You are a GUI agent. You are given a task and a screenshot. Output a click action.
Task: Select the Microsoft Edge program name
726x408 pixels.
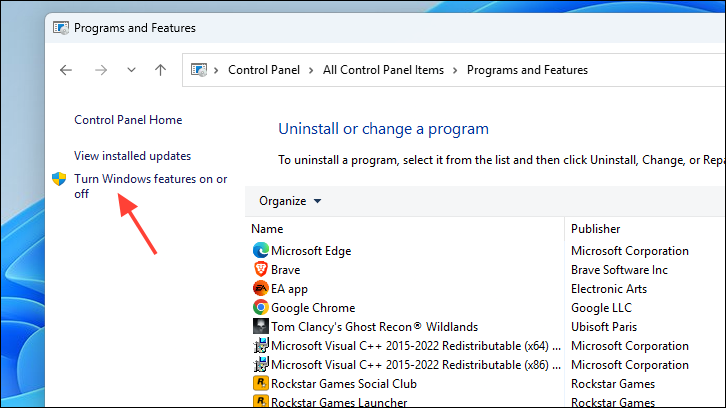[311, 251]
